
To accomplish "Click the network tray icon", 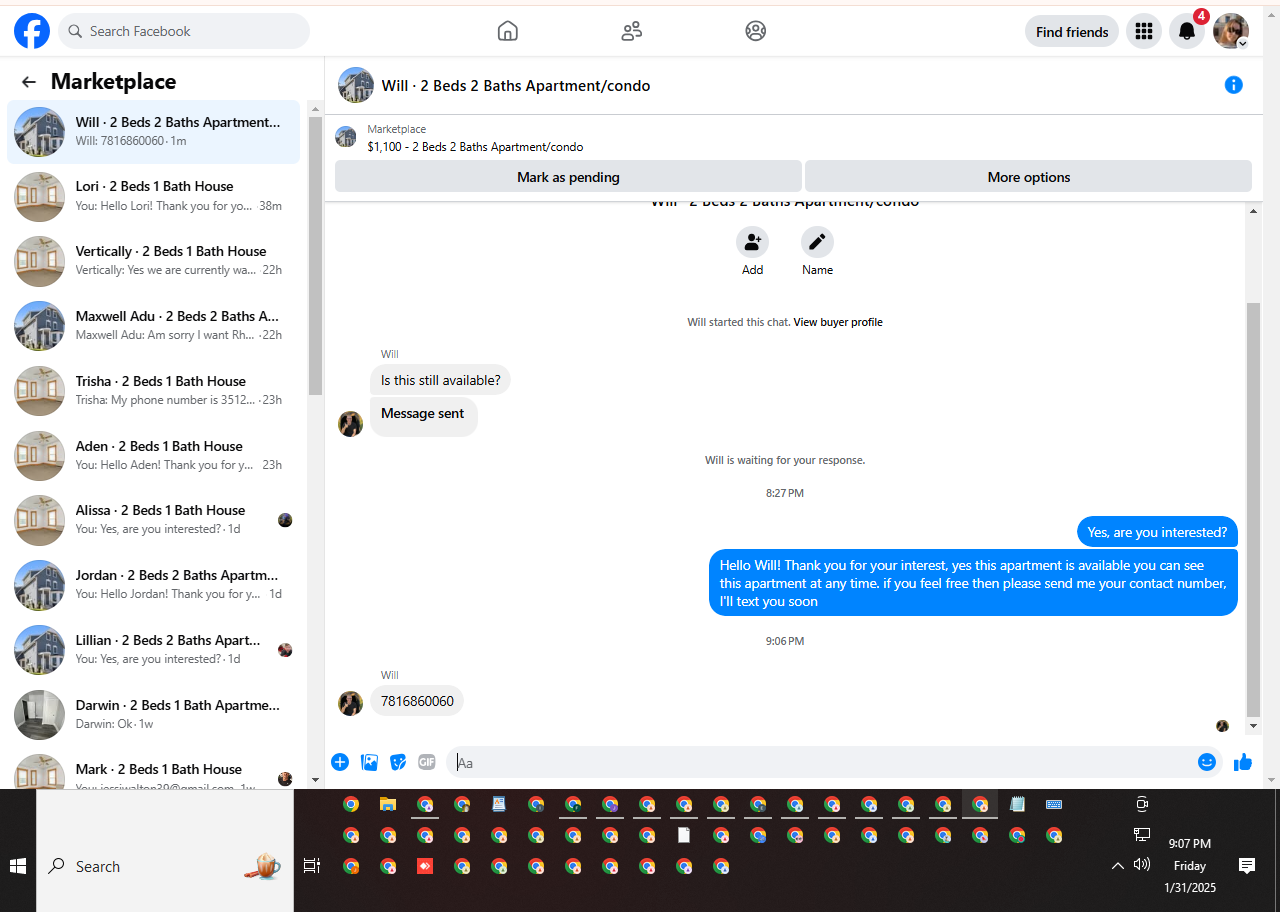I will tap(1142, 834).
